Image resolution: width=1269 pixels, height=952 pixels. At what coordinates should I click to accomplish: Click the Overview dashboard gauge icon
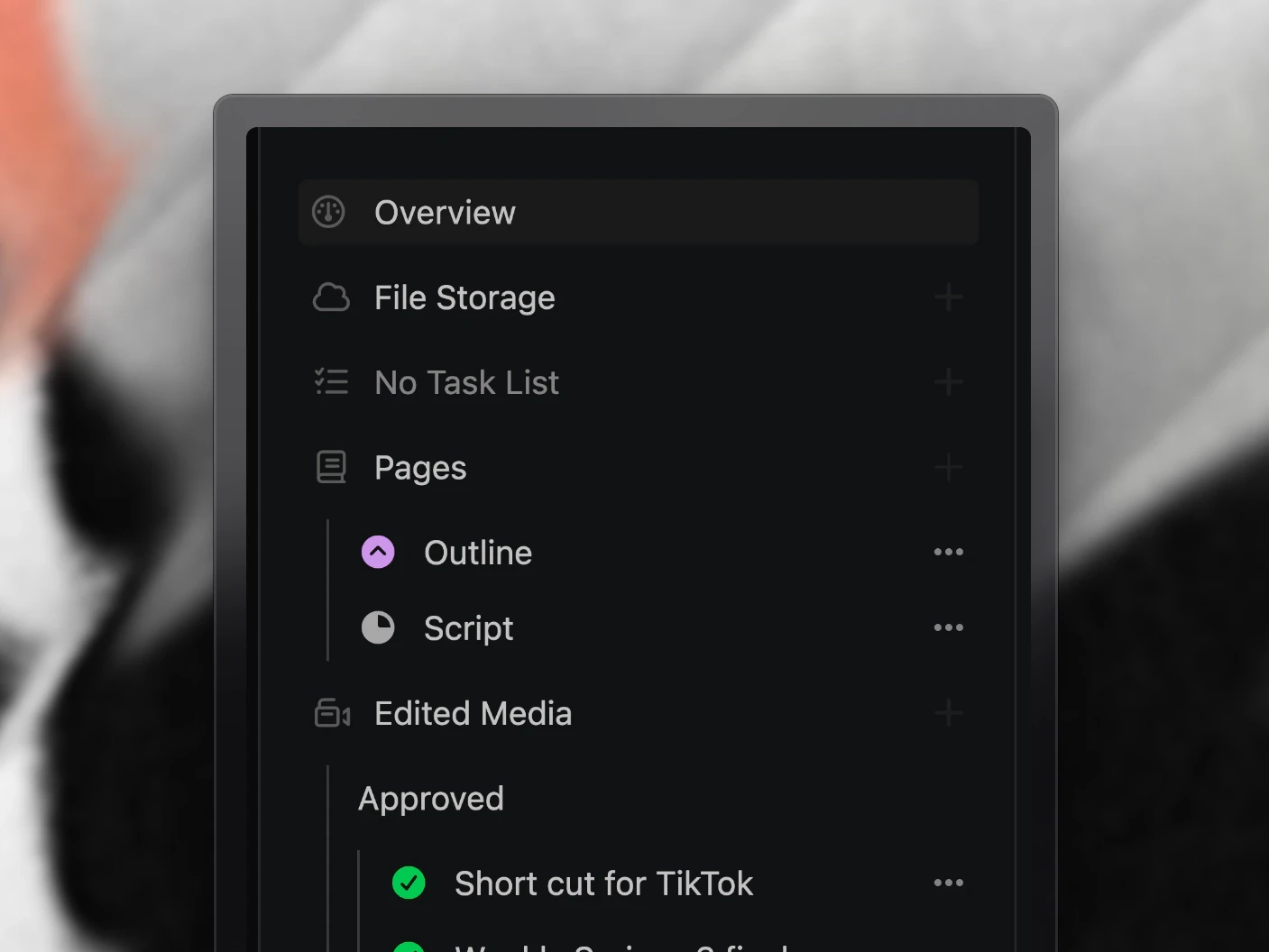click(x=329, y=213)
